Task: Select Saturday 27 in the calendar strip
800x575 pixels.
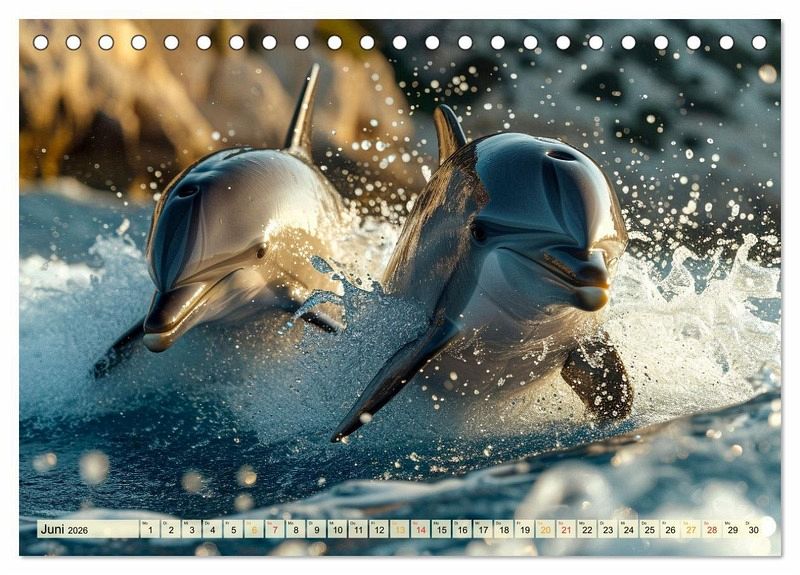Action: coord(691,529)
